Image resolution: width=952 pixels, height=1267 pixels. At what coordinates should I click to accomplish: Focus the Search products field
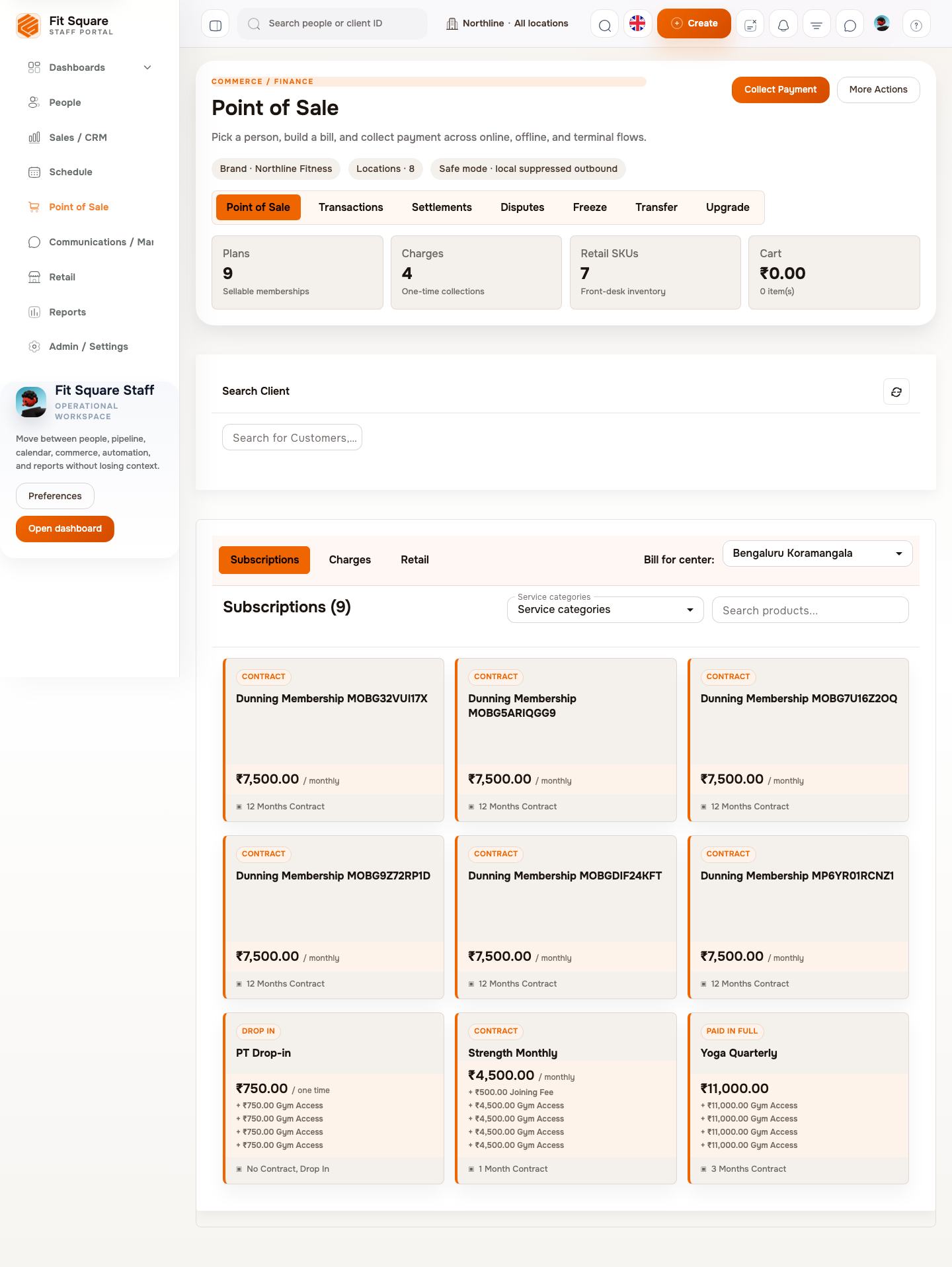pos(811,610)
